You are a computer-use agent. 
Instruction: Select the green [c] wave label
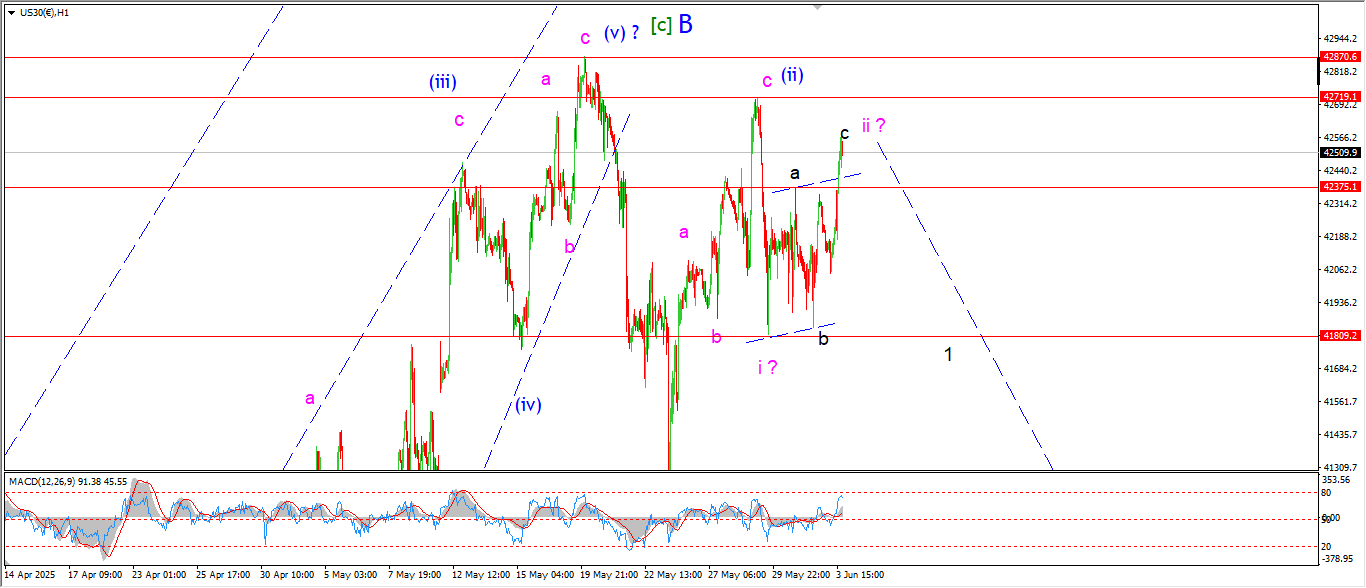tap(661, 26)
